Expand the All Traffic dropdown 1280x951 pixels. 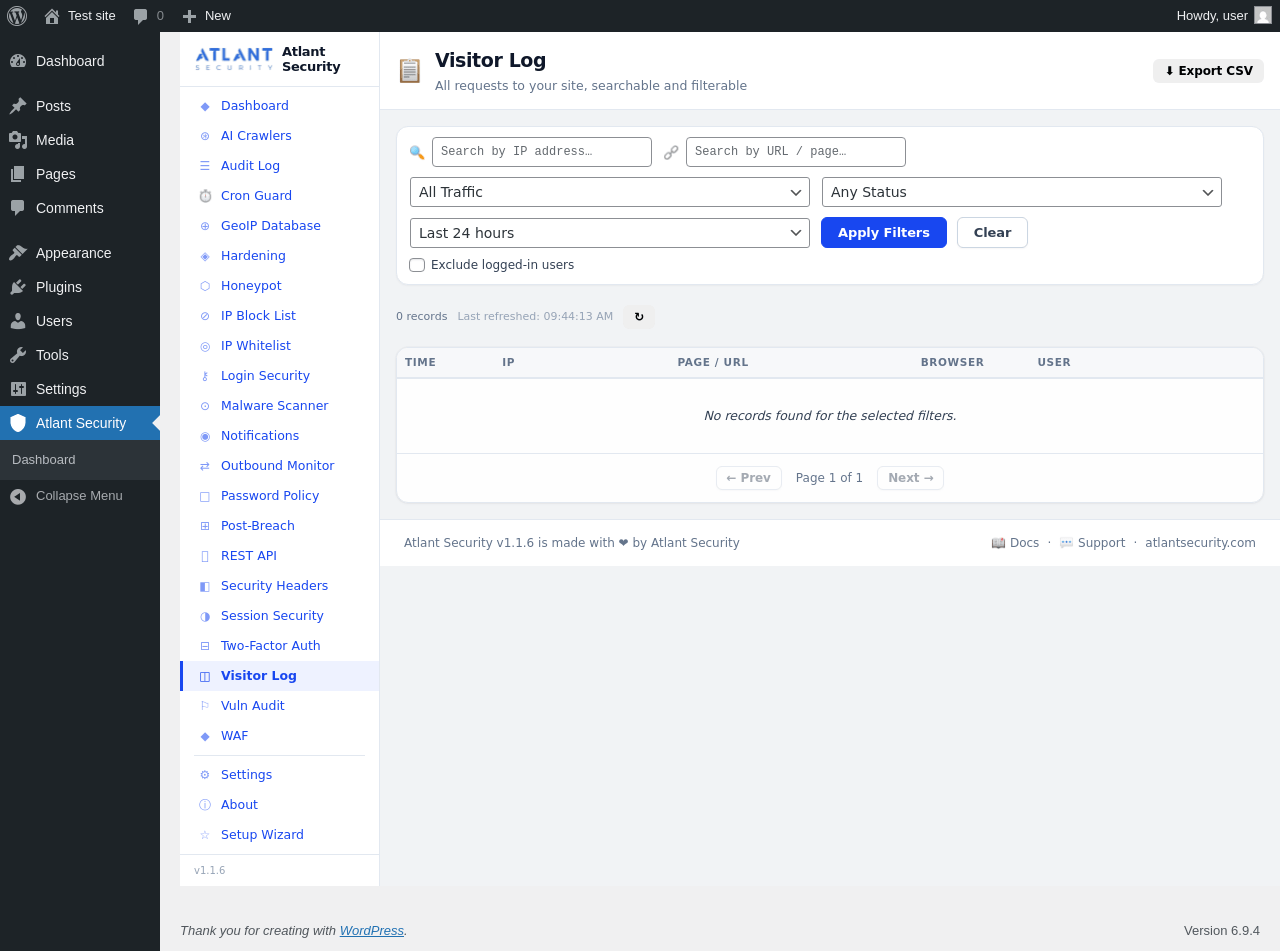pyautogui.click(x=610, y=192)
